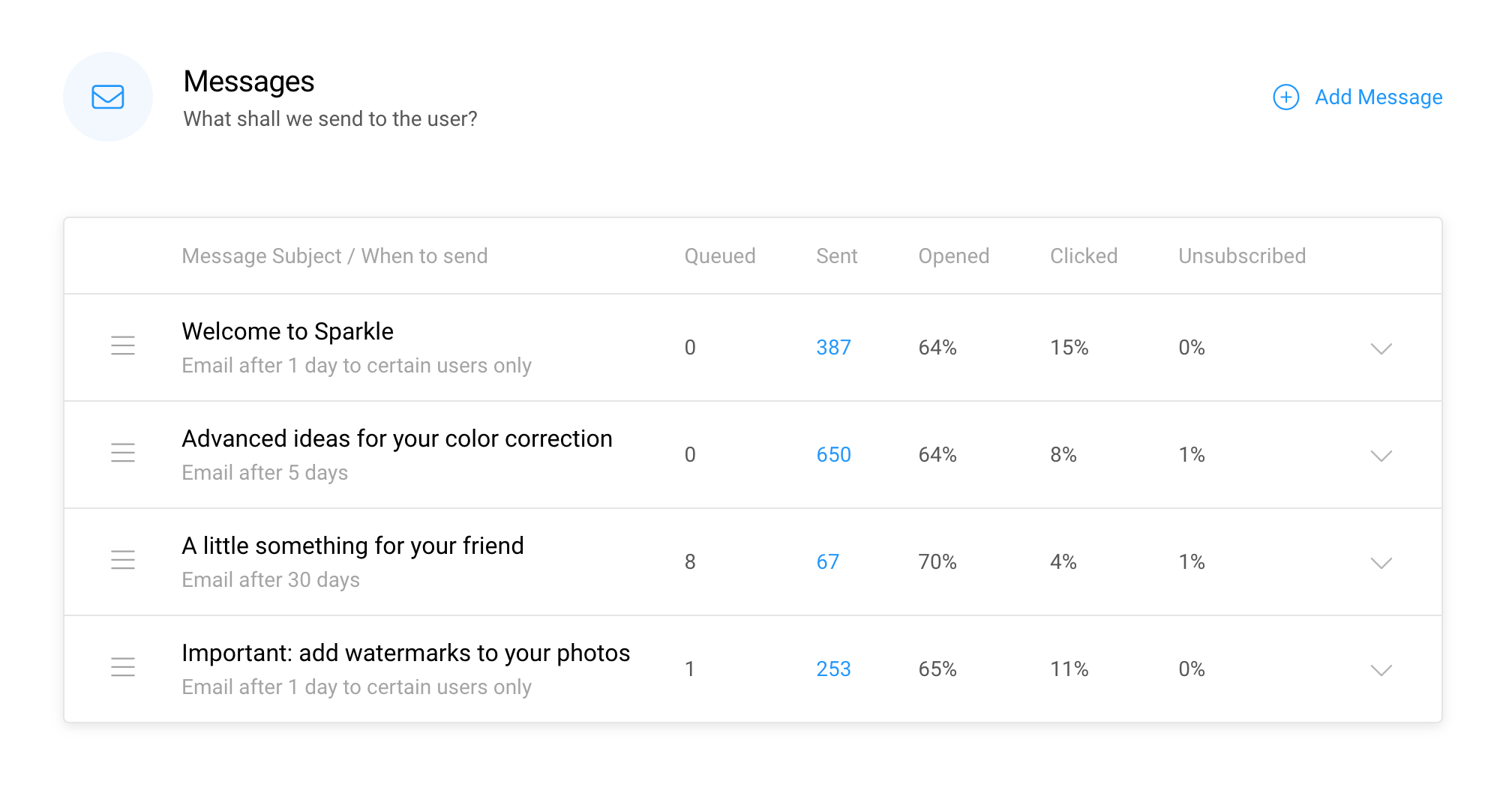Click the Unsubscribed column header

click(1241, 256)
